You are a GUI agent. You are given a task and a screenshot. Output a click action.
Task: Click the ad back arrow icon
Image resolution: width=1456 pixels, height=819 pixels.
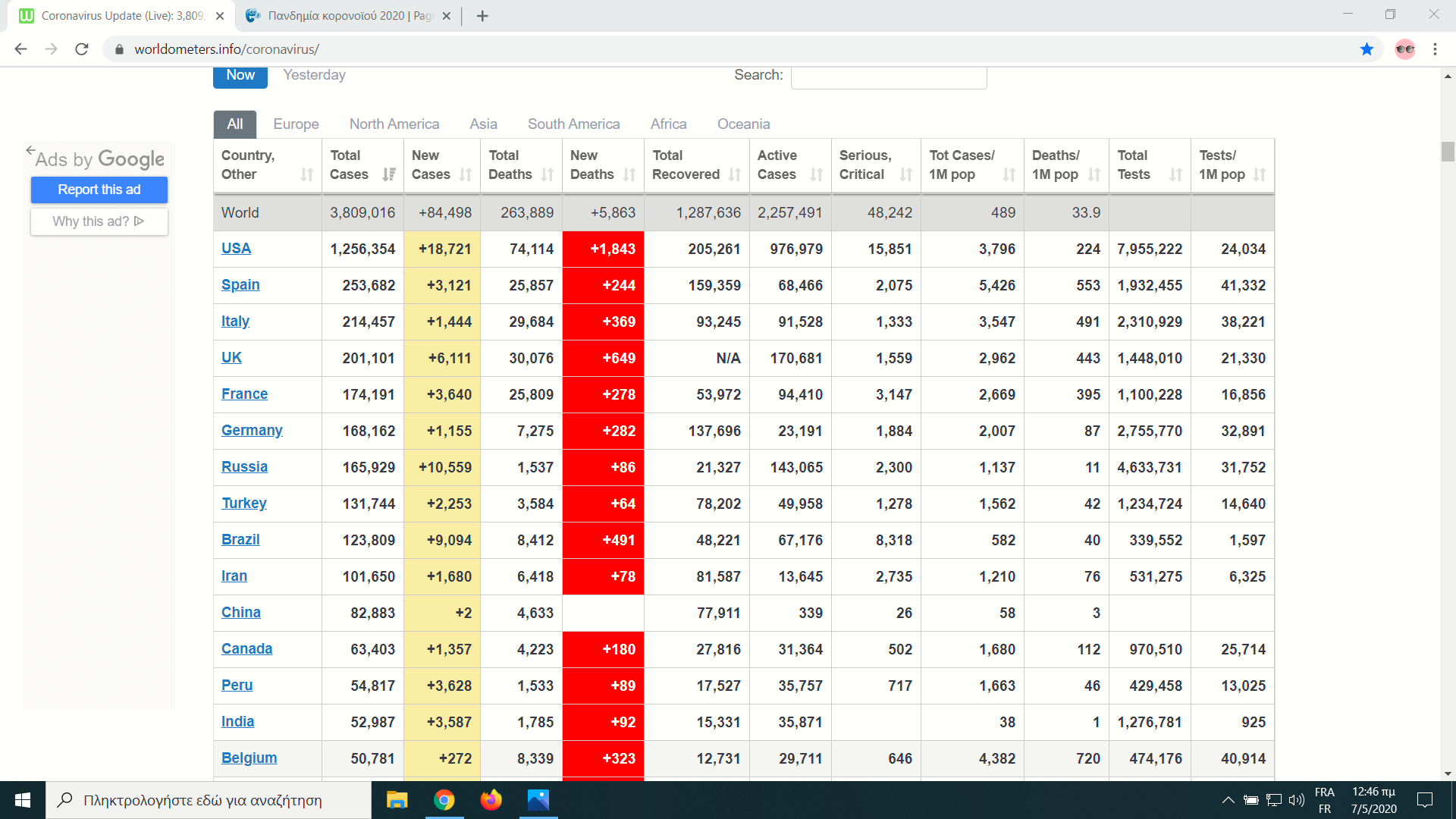point(30,150)
